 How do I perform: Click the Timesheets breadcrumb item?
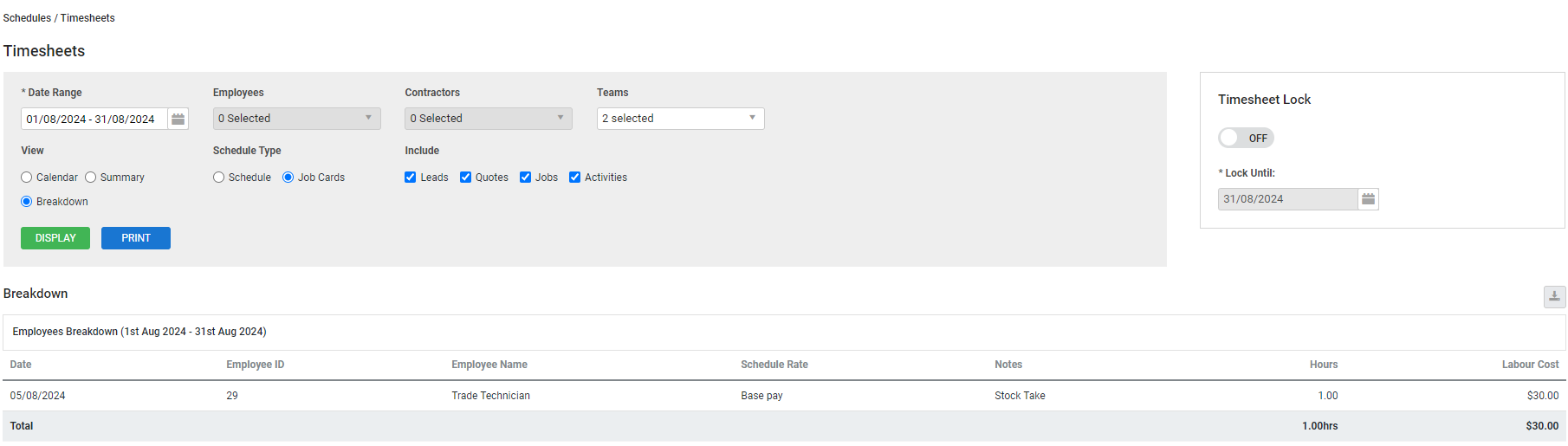tap(87, 18)
